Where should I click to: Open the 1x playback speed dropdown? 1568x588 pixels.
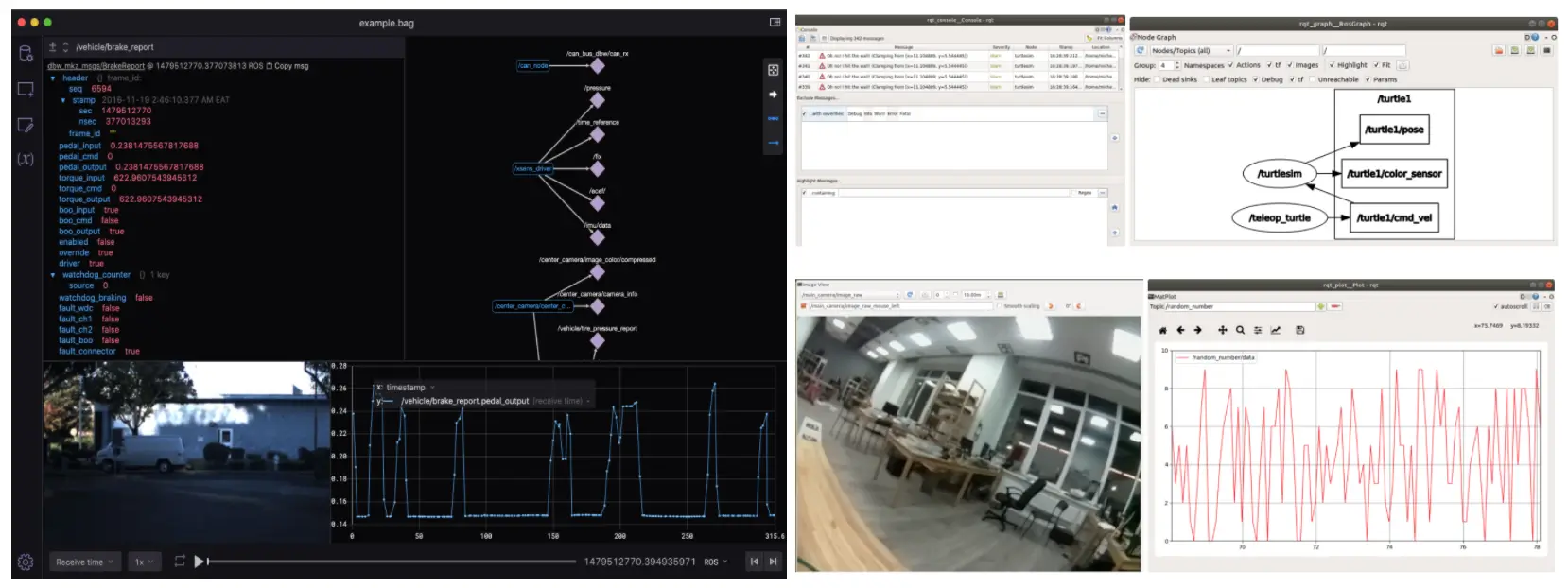[144, 562]
